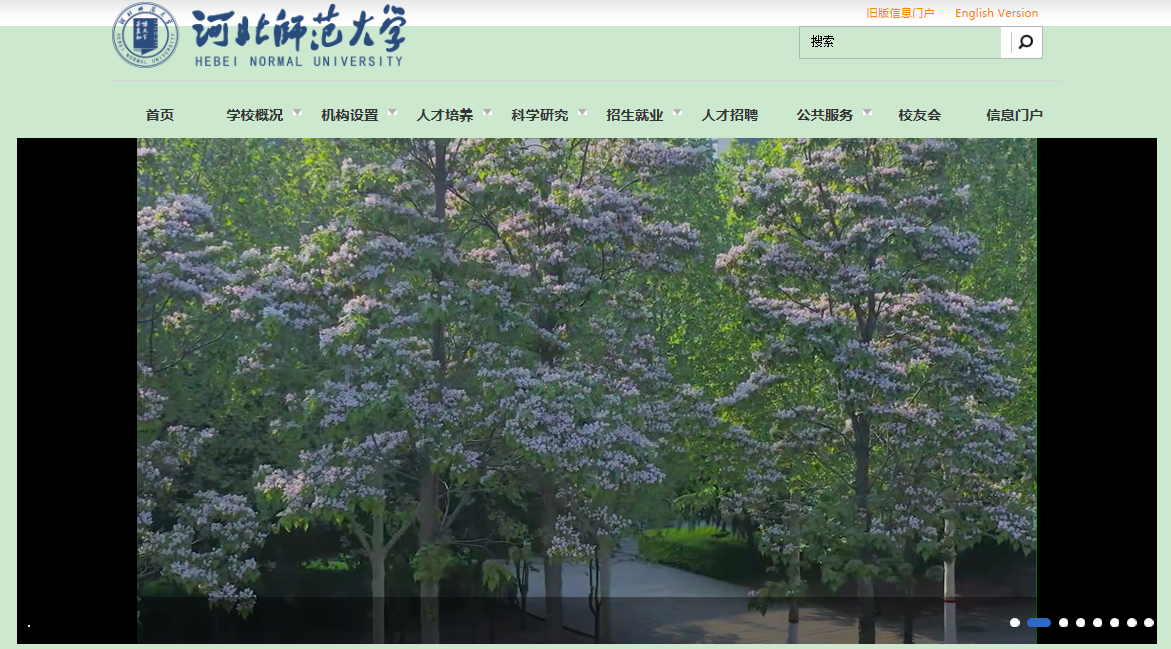Click the 旧版信息门户 link

[x=899, y=12]
